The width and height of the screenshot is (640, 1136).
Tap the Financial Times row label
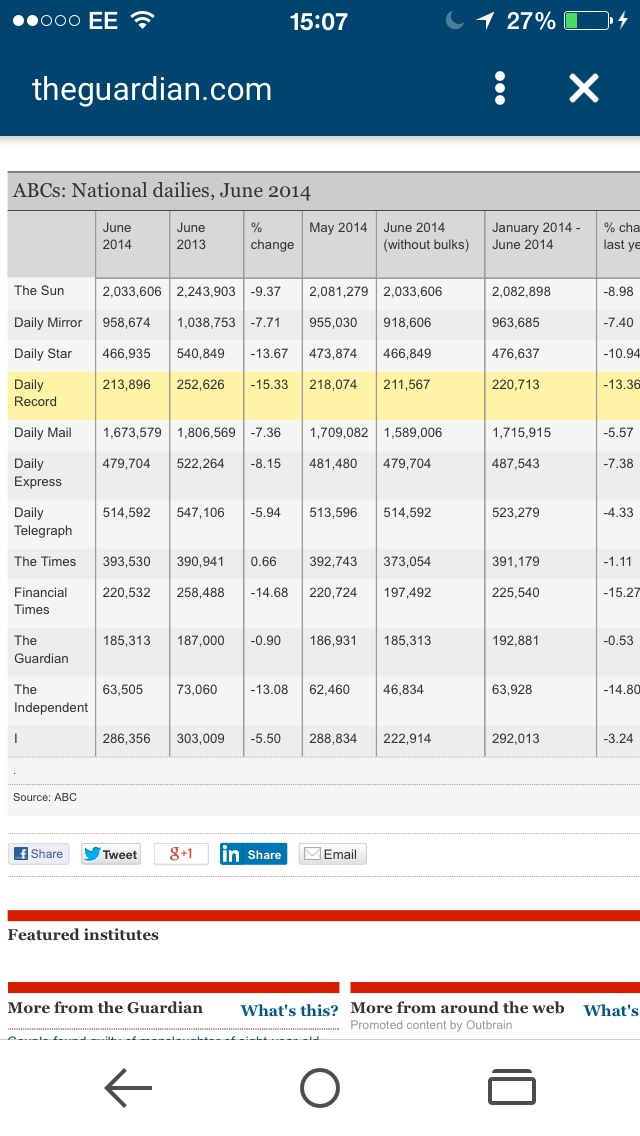coord(41,601)
